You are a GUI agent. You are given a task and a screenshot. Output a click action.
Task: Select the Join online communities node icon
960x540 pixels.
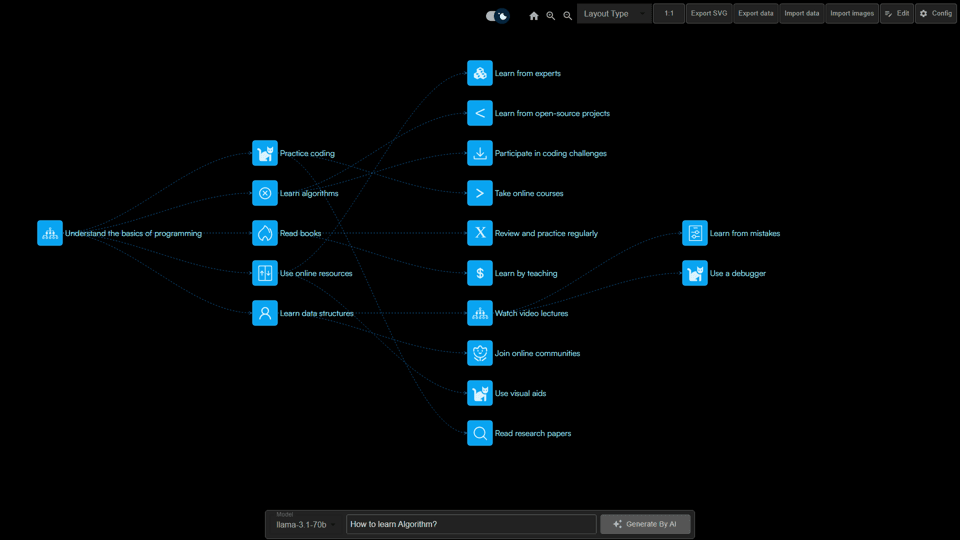[x=479, y=353]
